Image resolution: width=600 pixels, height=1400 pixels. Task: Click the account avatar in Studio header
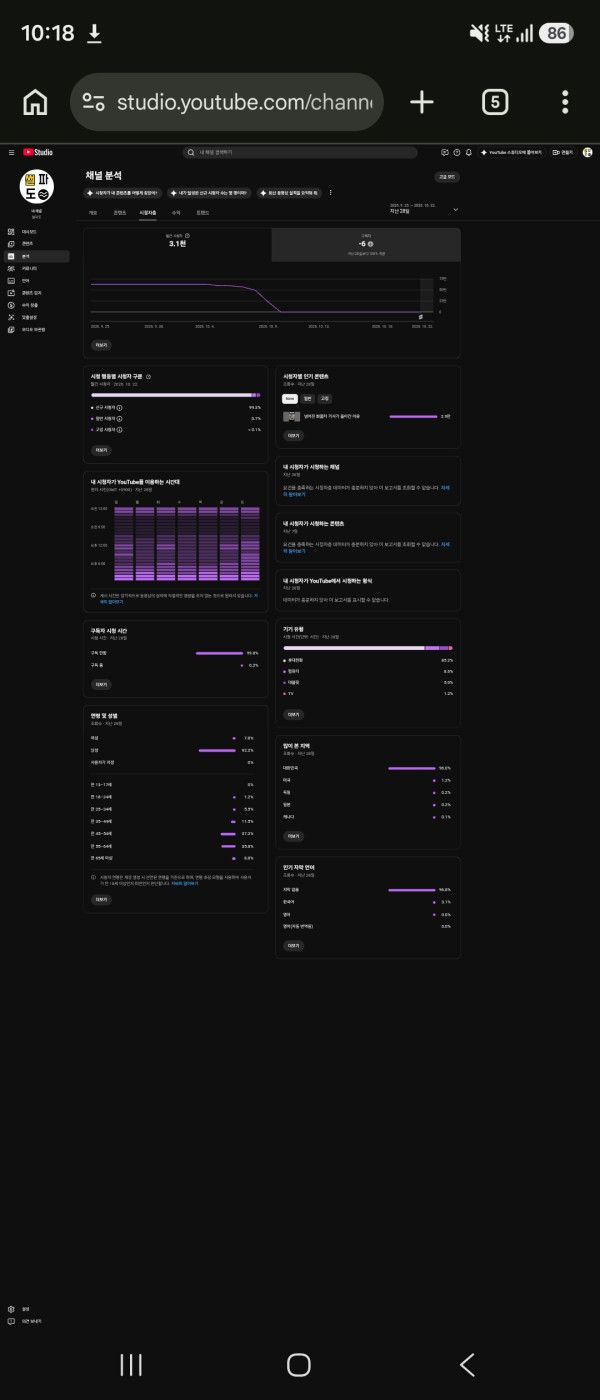[588, 152]
